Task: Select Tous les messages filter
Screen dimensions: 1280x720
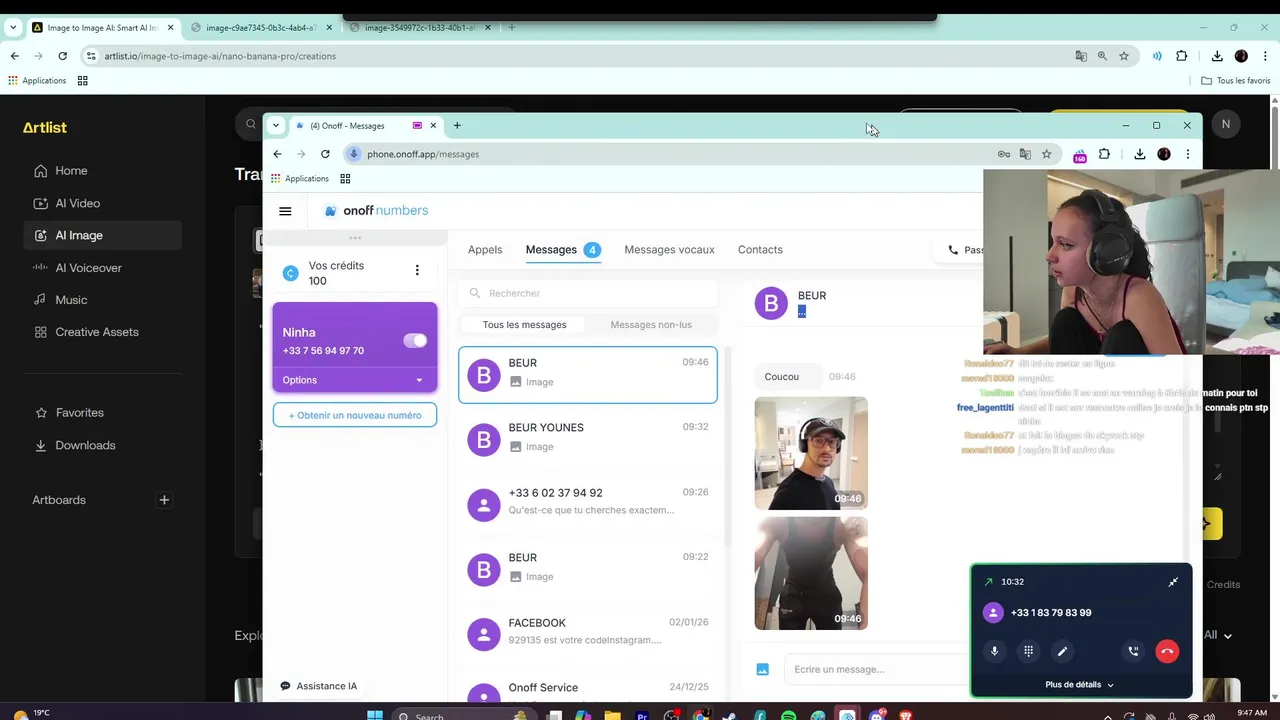Action: [x=524, y=324]
